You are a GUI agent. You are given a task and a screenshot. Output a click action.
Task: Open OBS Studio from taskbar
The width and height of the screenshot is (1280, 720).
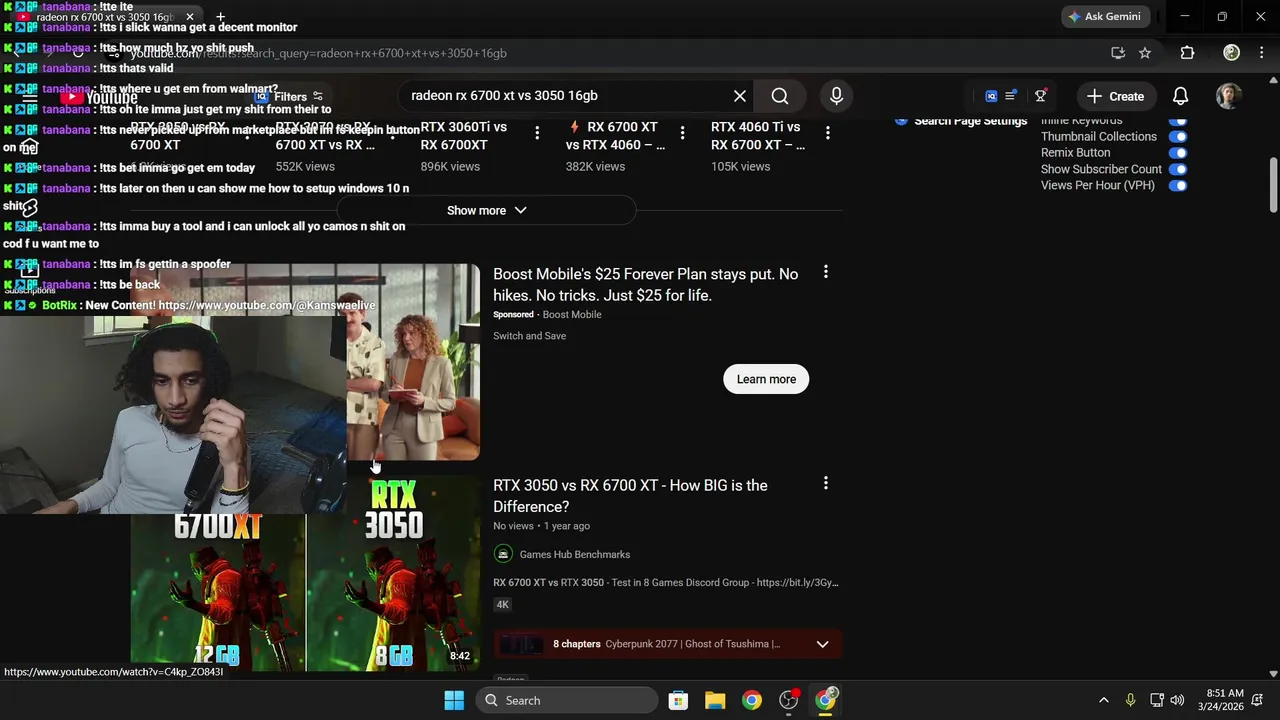[789, 700]
